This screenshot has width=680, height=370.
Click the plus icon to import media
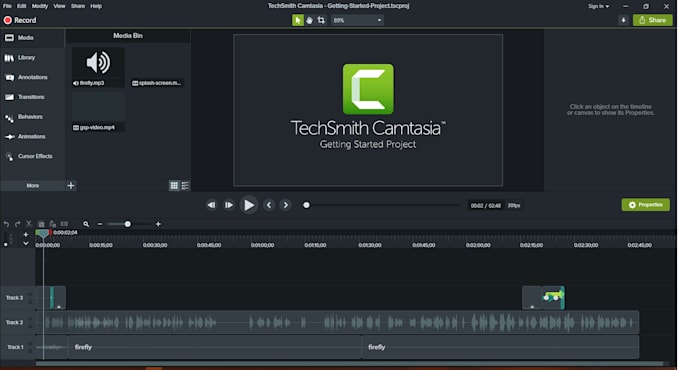pyautogui.click(x=71, y=186)
